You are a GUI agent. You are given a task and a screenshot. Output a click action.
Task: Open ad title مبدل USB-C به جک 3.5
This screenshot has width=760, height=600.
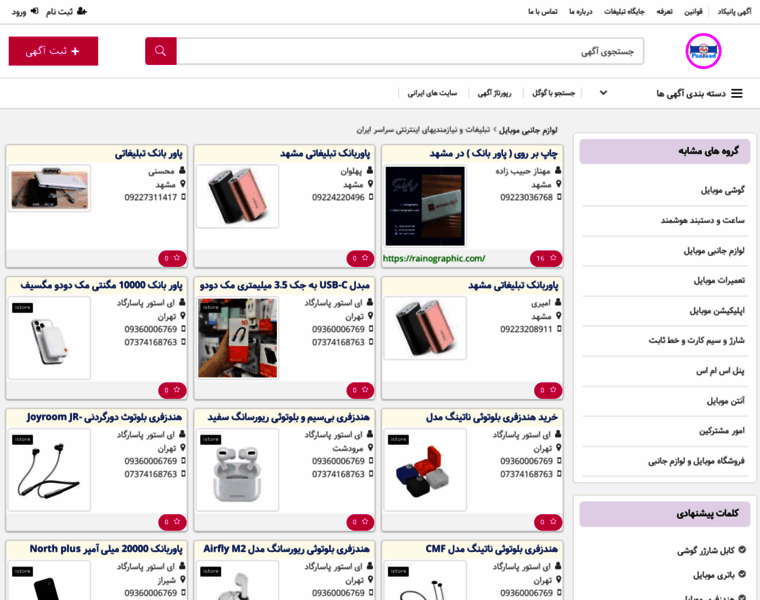click(x=285, y=285)
